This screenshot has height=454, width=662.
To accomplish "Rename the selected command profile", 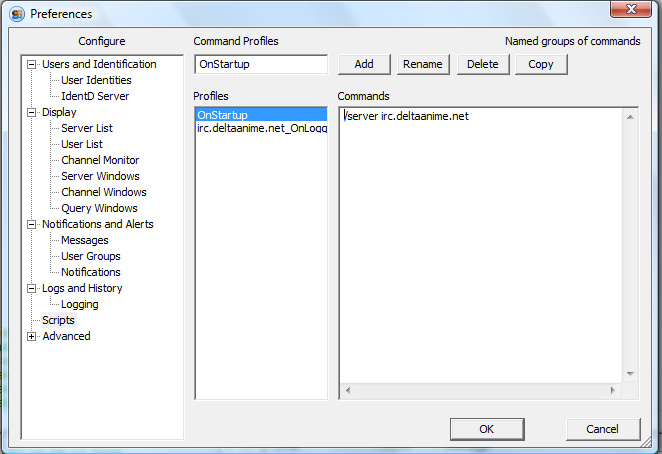I will click(423, 64).
